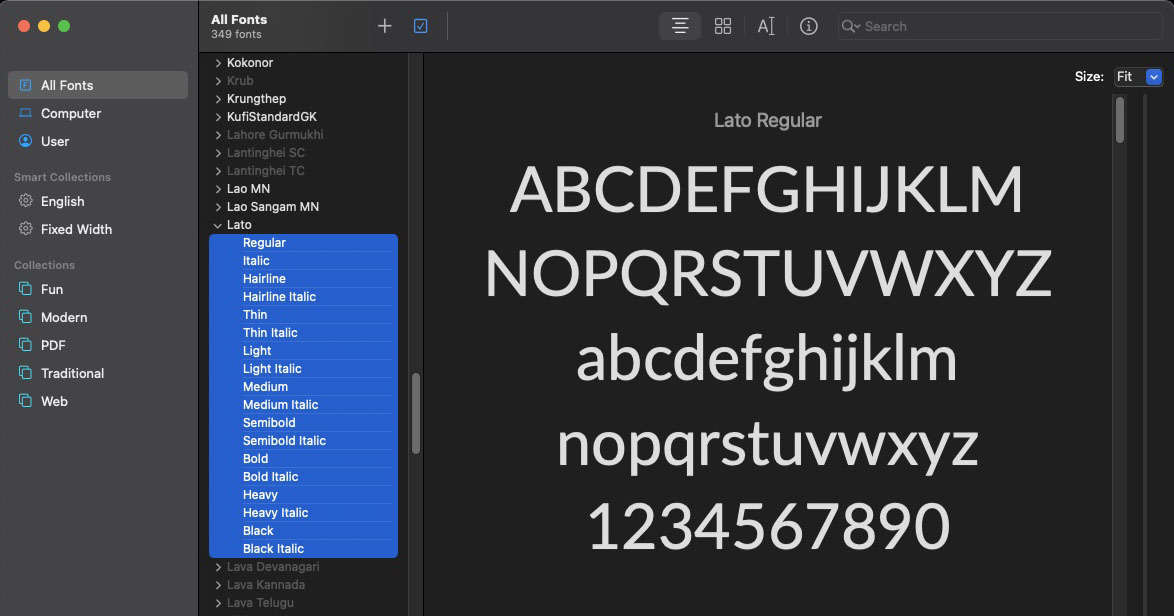Image resolution: width=1174 pixels, height=616 pixels.
Task: Add a new font with plus button
Action: 384,26
